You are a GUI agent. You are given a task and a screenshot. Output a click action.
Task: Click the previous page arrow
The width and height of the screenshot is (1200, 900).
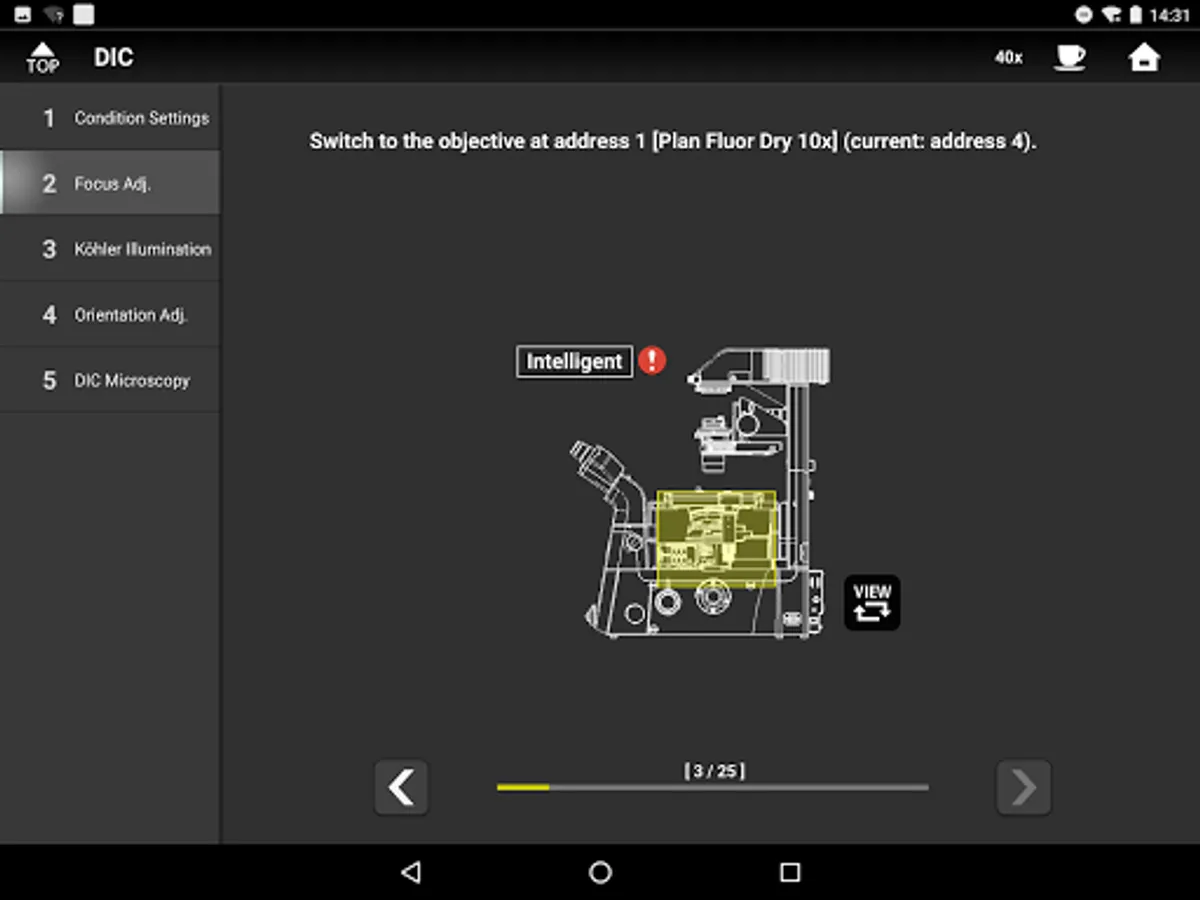pos(401,788)
